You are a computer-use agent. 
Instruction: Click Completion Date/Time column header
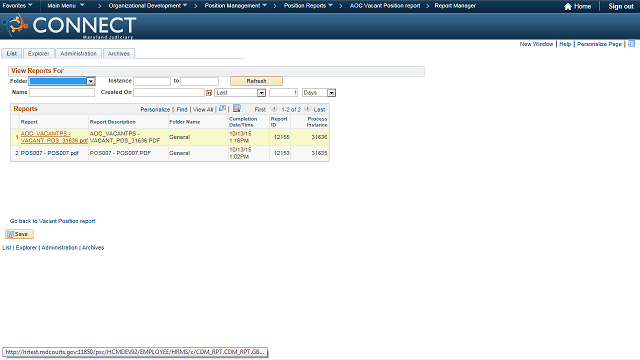(x=243, y=122)
